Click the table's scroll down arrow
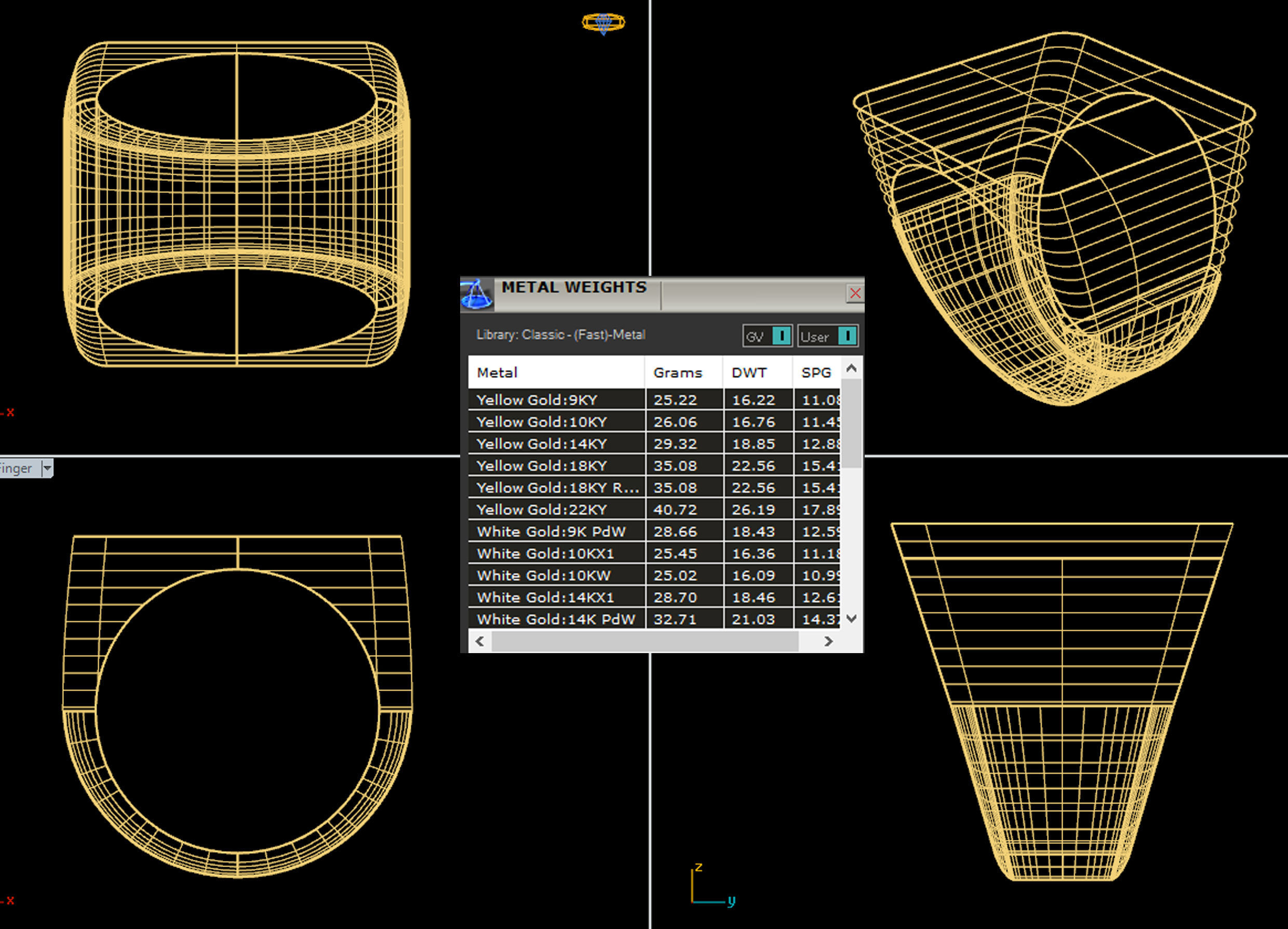The width and height of the screenshot is (1288, 929). (851, 618)
